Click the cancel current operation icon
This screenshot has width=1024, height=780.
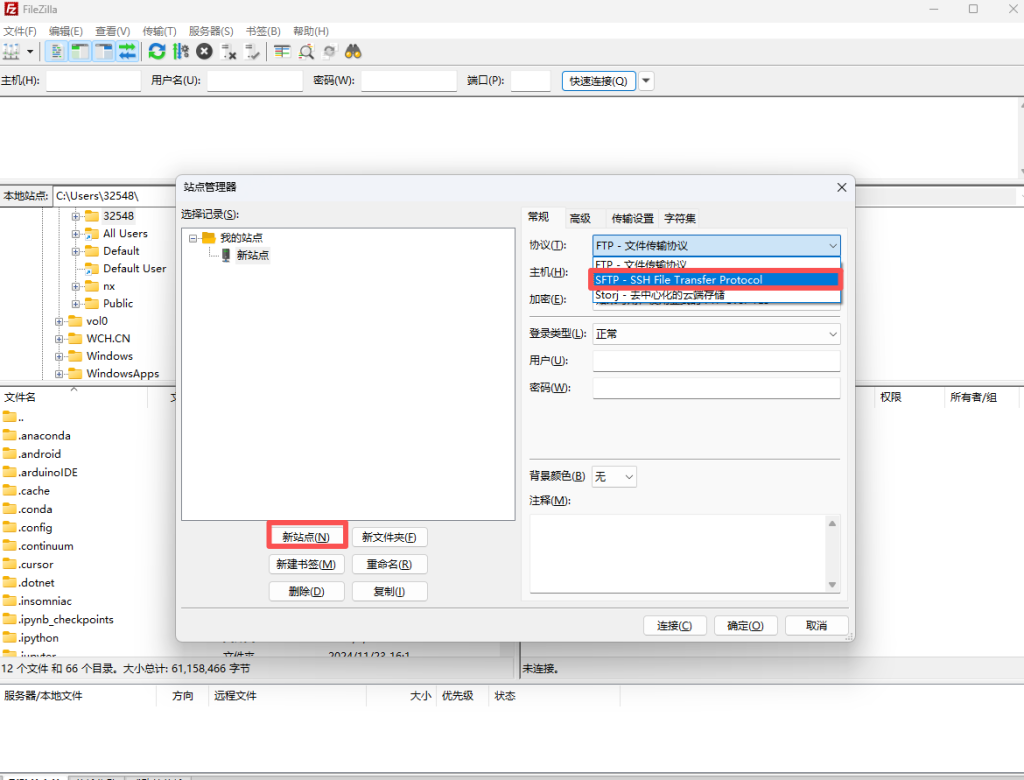[x=205, y=51]
